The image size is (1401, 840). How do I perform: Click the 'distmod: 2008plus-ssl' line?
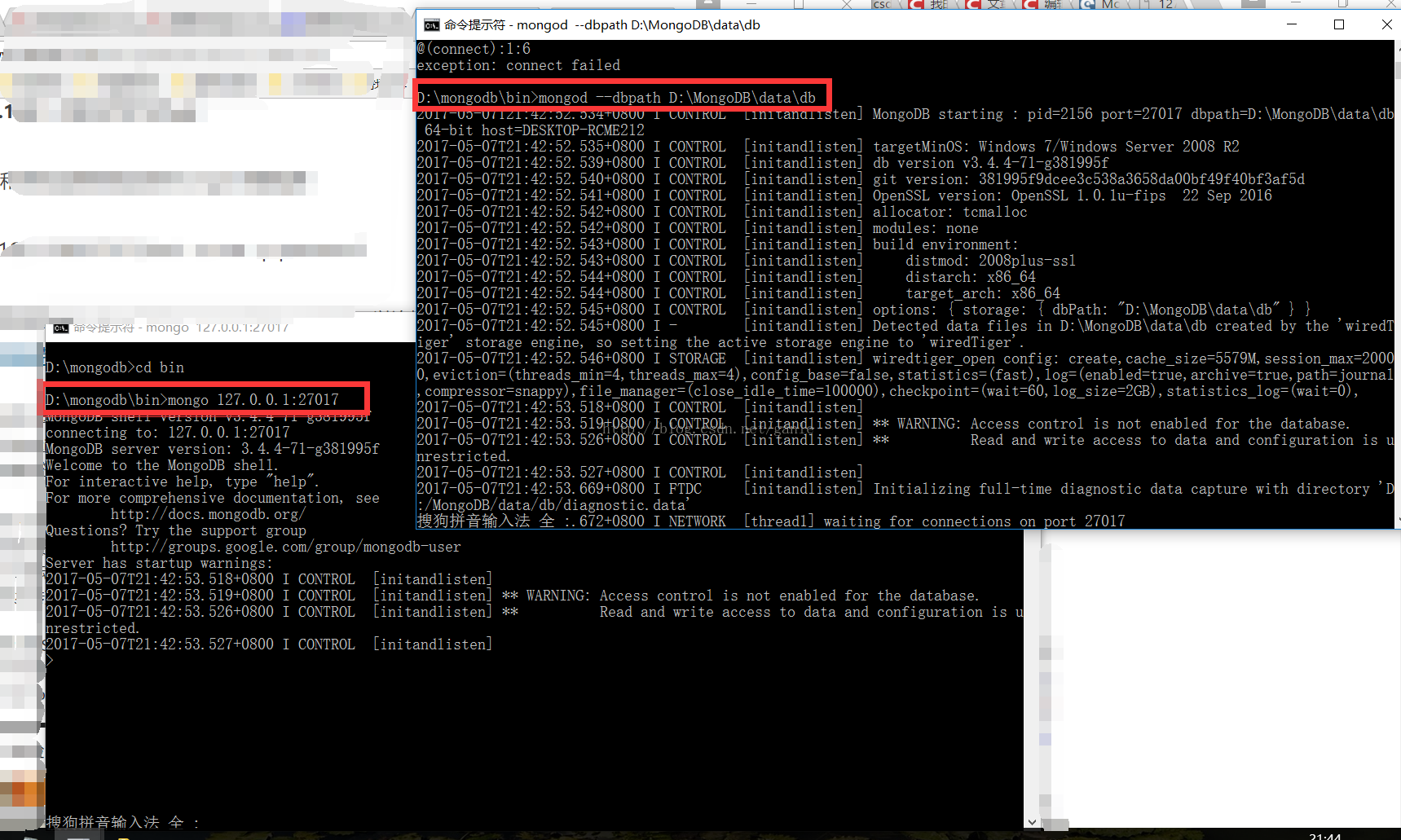tap(747, 261)
